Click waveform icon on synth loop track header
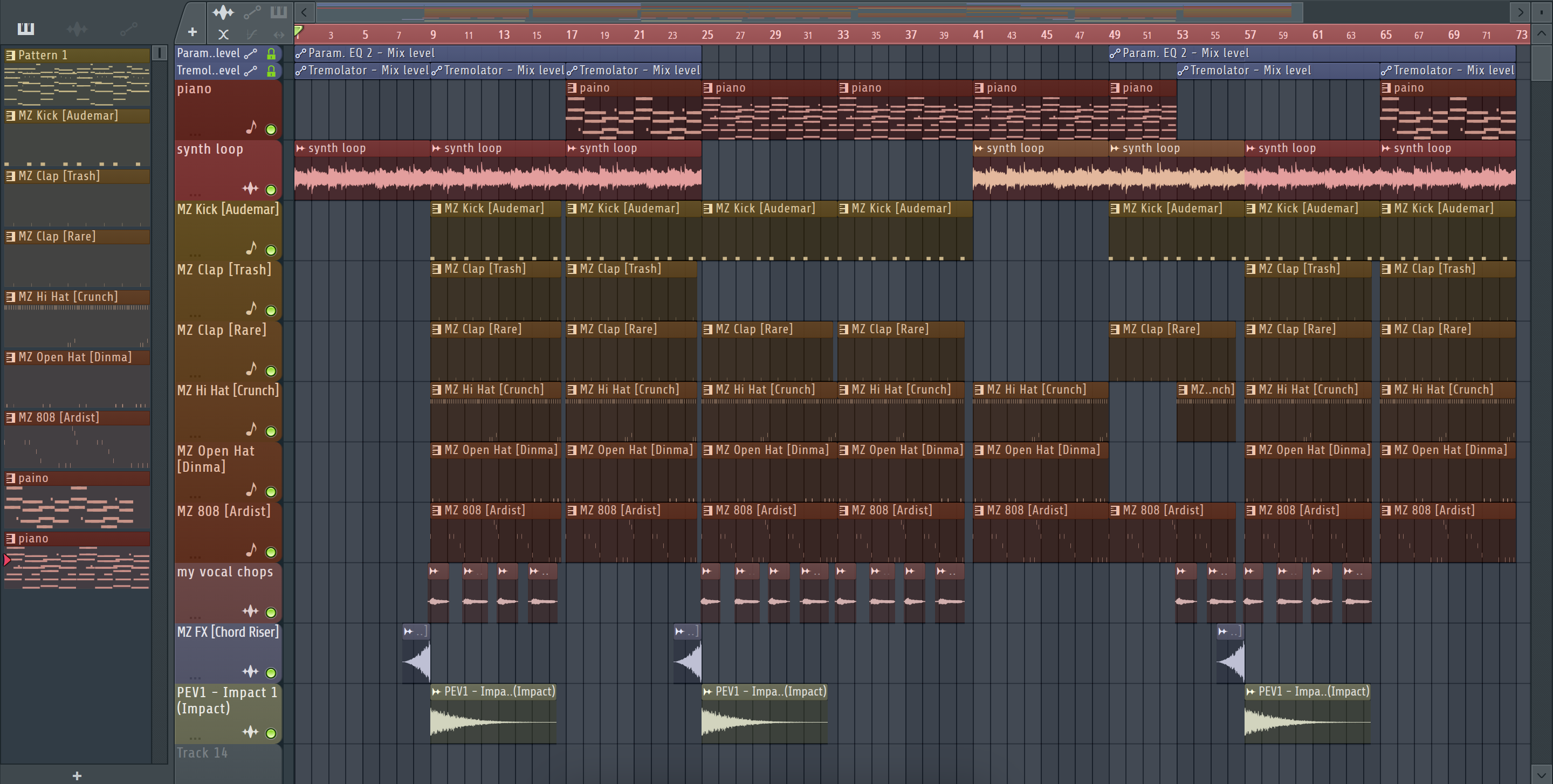The image size is (1553, 784). [x=250, y=189]
